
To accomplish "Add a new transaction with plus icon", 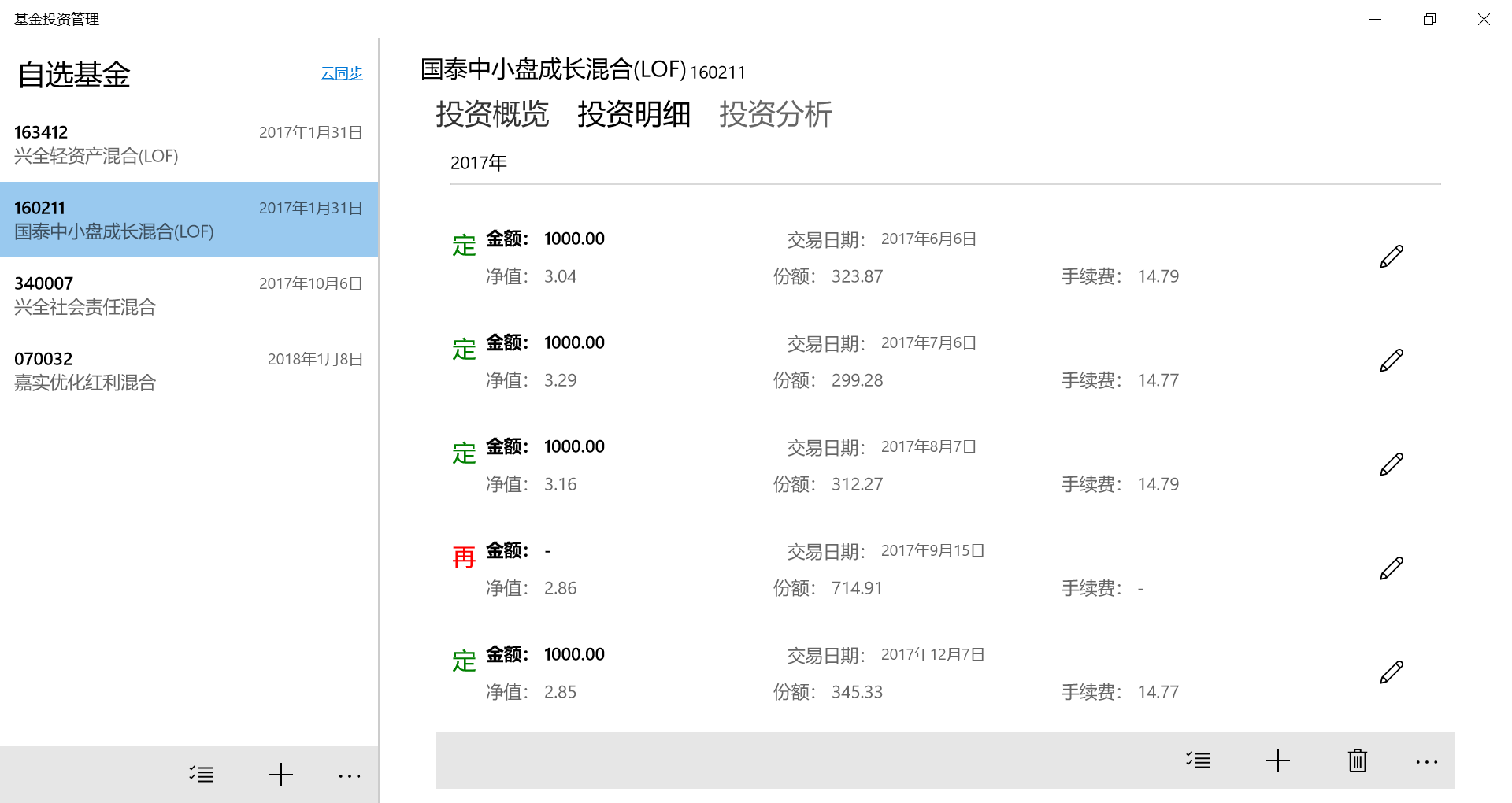I will pyautogui.click(x=1277, y=760).
